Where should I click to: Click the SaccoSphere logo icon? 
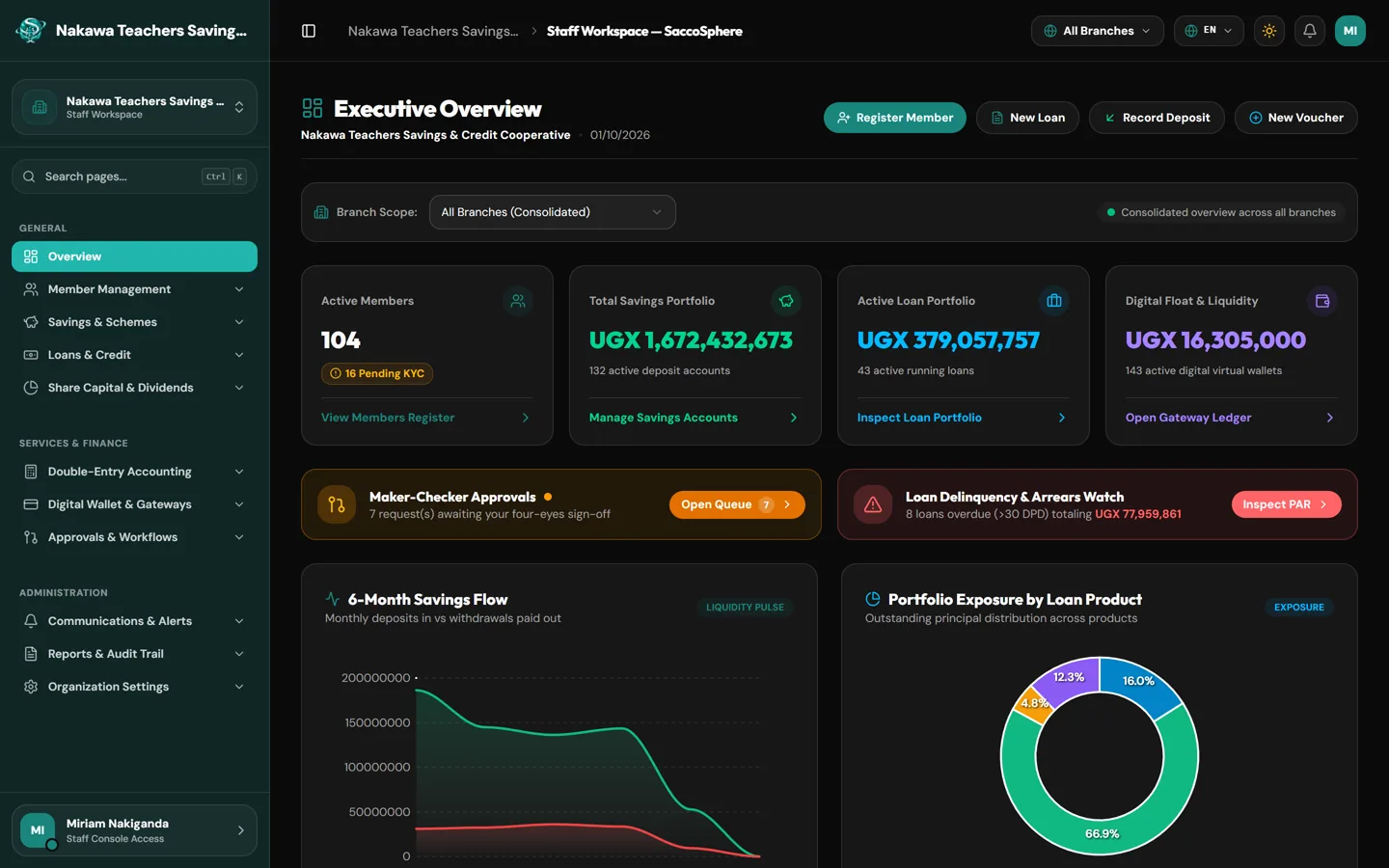(31, 30)
